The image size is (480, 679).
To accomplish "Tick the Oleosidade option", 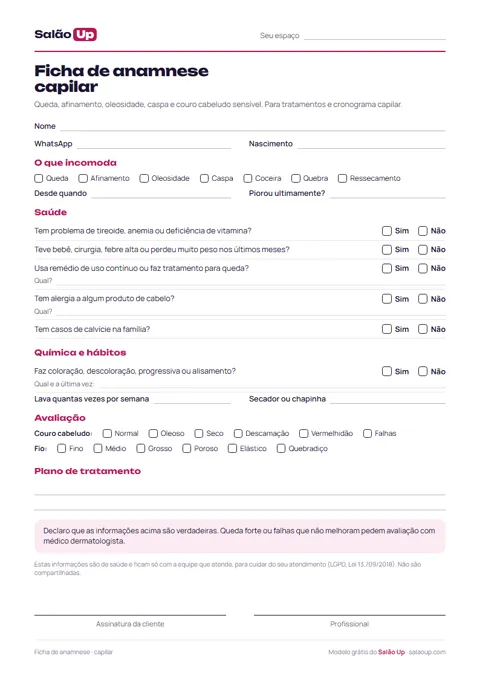I will tap(144, 178).
